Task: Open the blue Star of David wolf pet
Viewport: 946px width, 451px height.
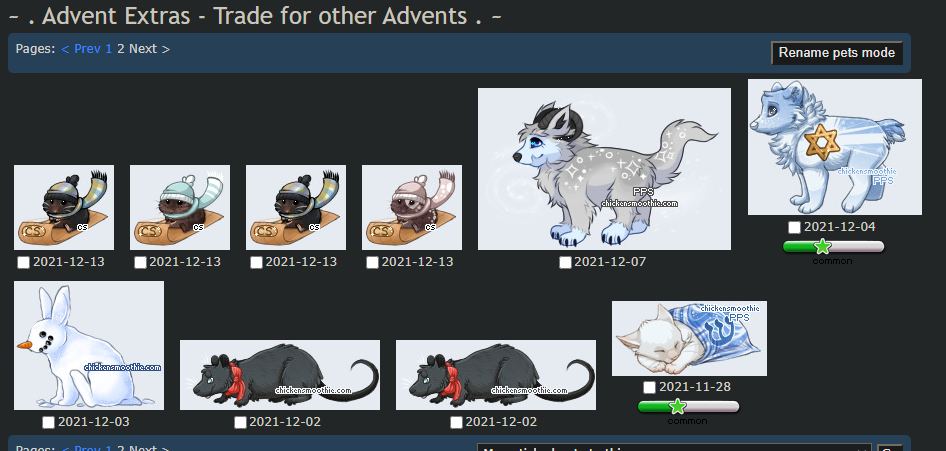Action: [834, 147]
